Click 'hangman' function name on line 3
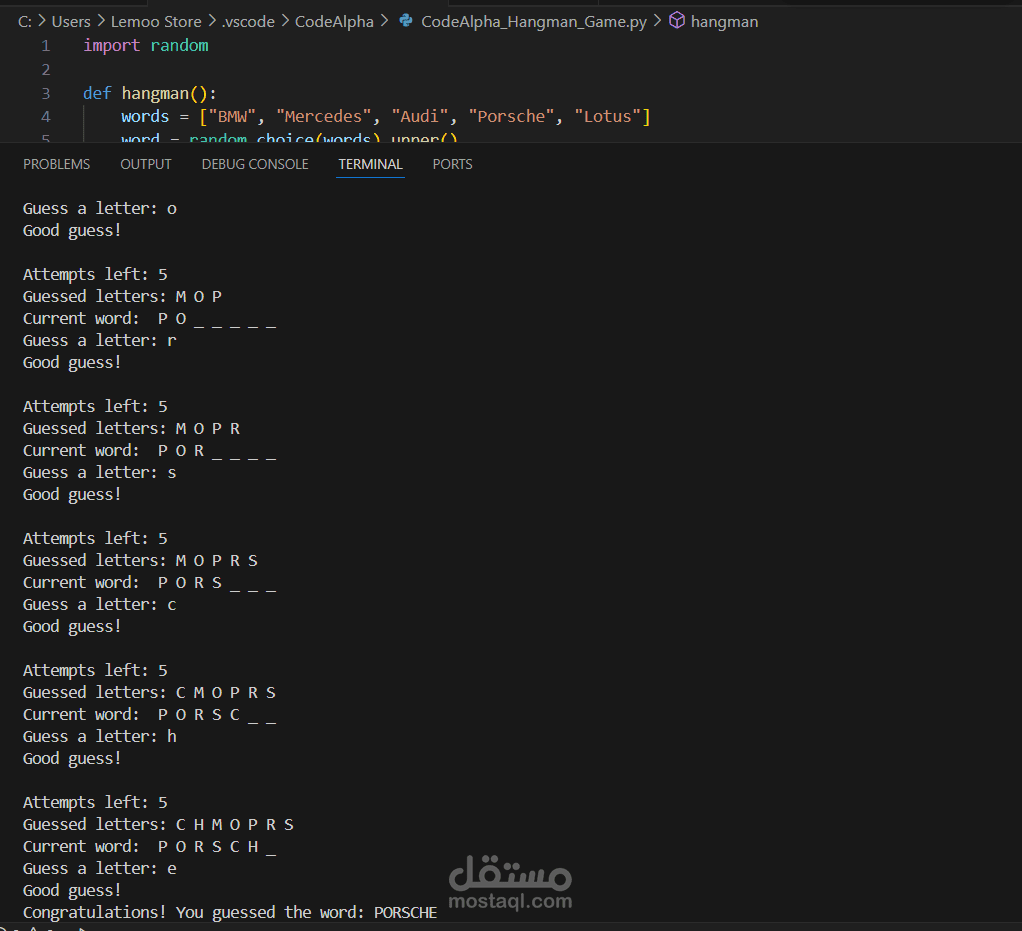This screenshot has height=931, width=1022. tap(155, 93)
